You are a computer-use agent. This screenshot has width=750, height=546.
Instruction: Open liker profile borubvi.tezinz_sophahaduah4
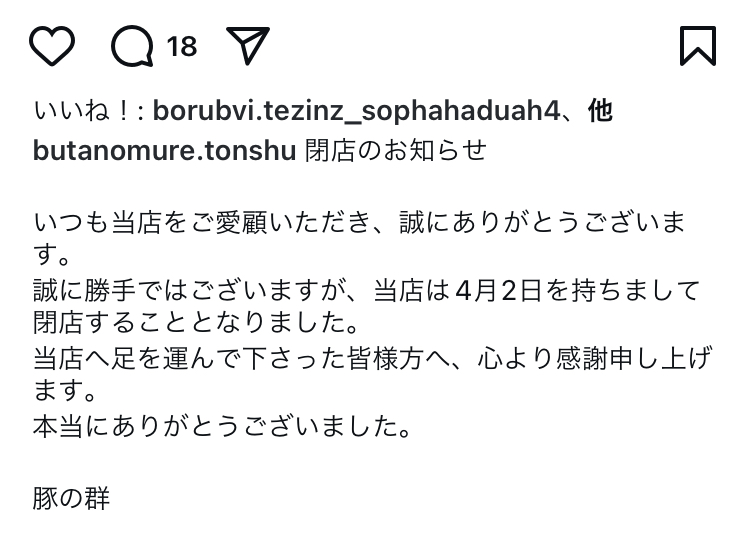[x=356, y=111]
